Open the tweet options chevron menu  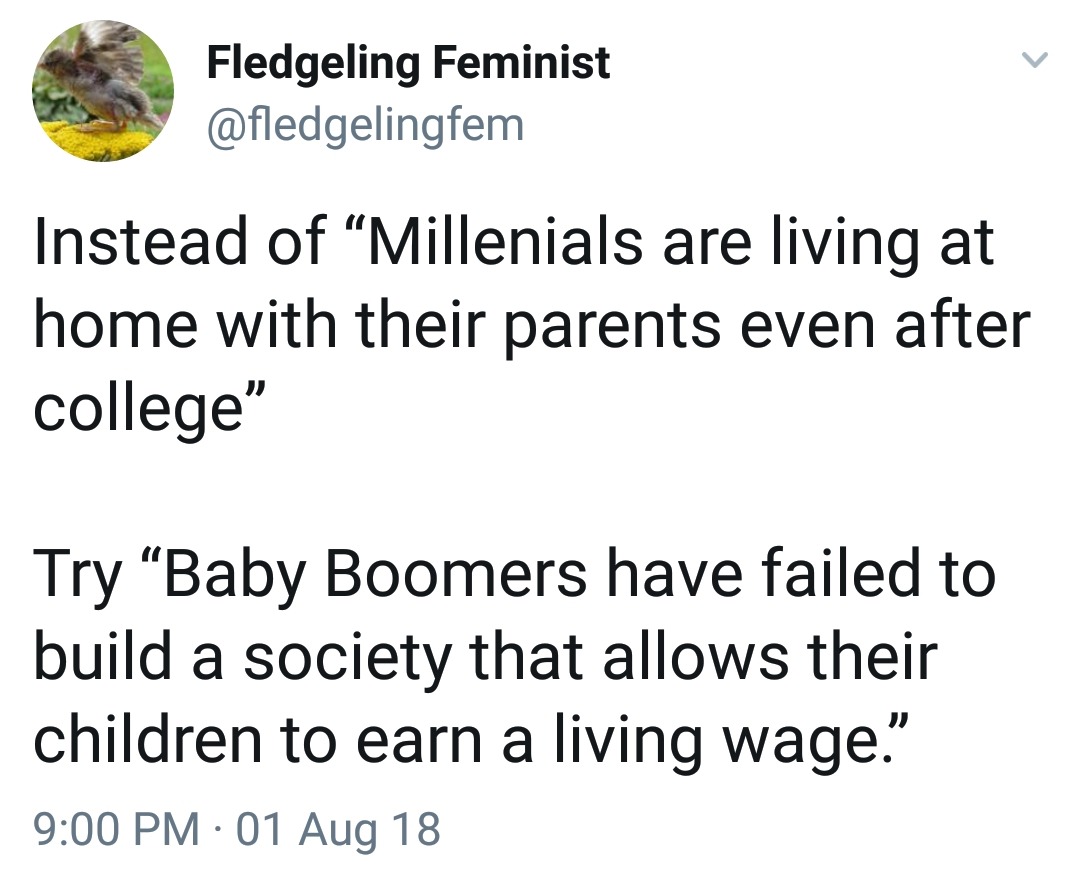click(x=1035, y=62)
